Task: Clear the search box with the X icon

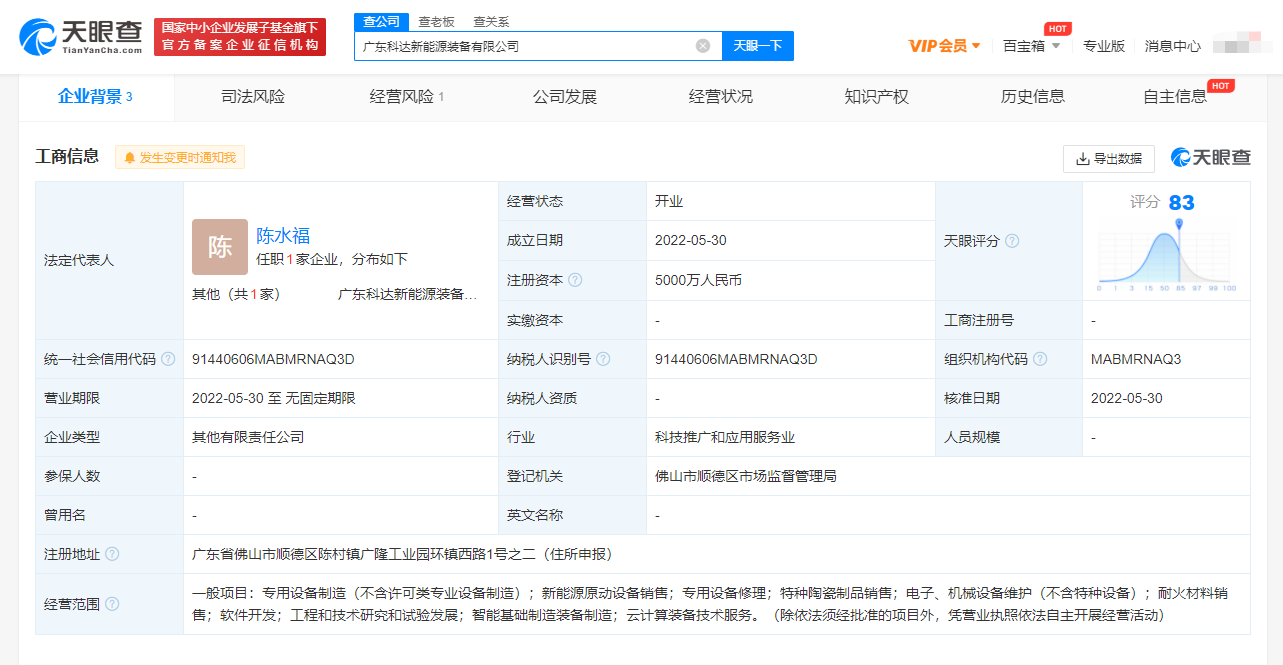Action: (x=703, y=45)
